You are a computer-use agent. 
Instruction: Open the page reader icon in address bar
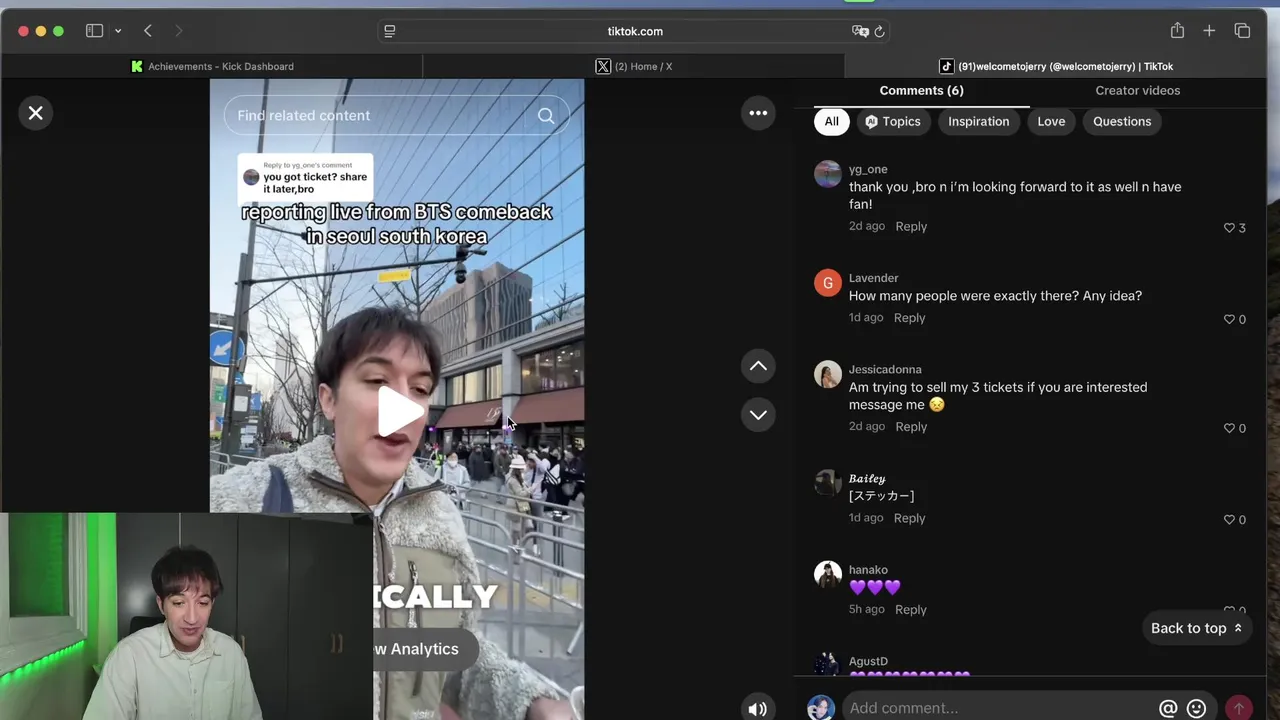point(390,31)
